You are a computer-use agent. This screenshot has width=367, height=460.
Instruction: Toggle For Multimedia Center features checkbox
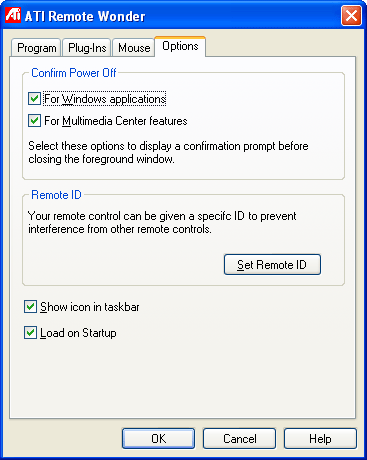[x=34, y=120]
